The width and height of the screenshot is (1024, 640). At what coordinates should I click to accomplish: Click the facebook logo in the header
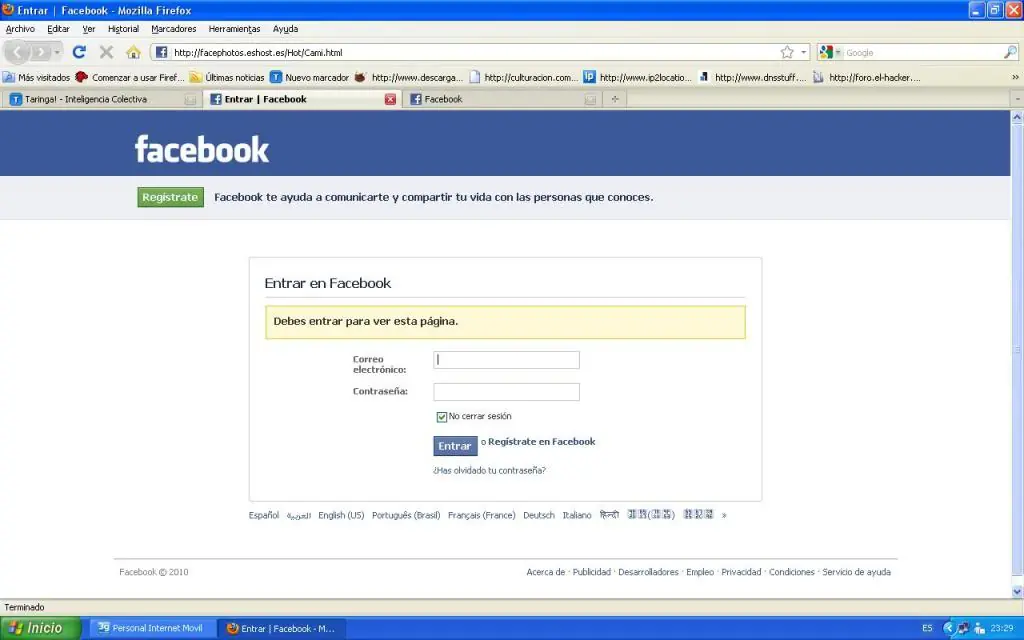[x=202, y=150]
